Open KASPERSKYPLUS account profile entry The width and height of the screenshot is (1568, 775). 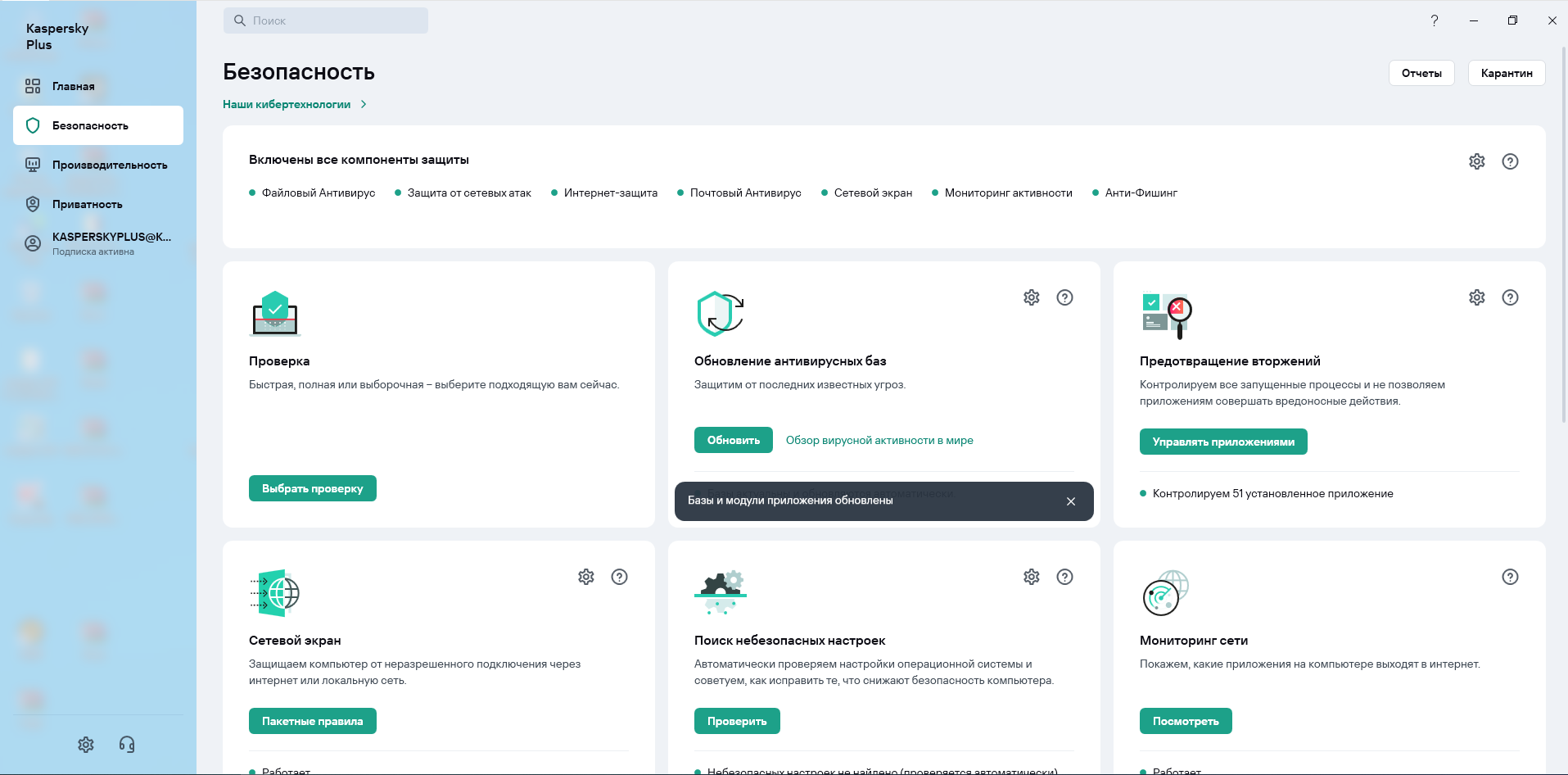click(98, 243)
